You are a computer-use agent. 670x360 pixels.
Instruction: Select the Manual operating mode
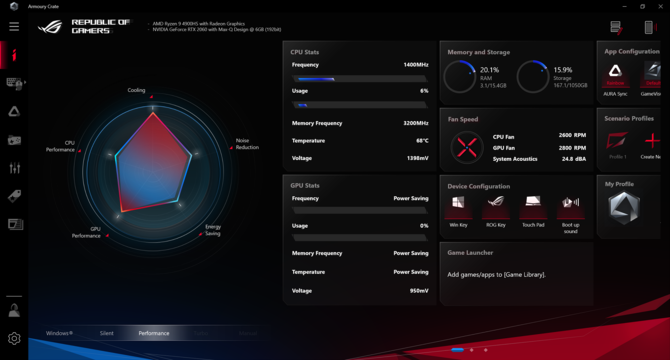248,333
